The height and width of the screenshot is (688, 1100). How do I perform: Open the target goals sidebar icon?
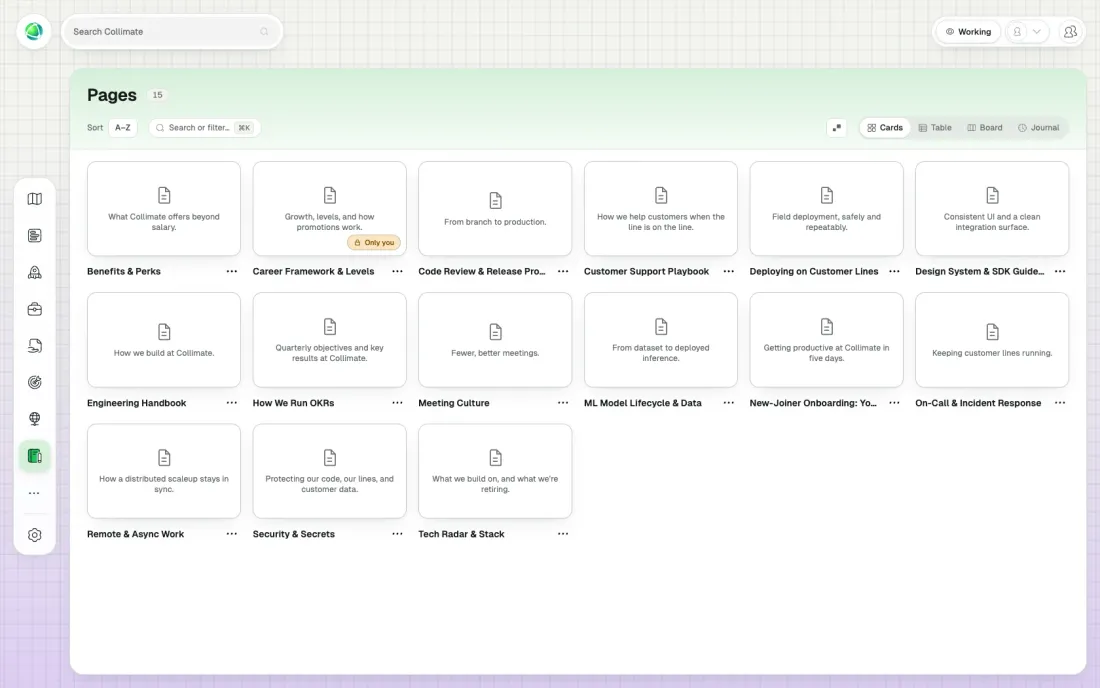(34, 382)
